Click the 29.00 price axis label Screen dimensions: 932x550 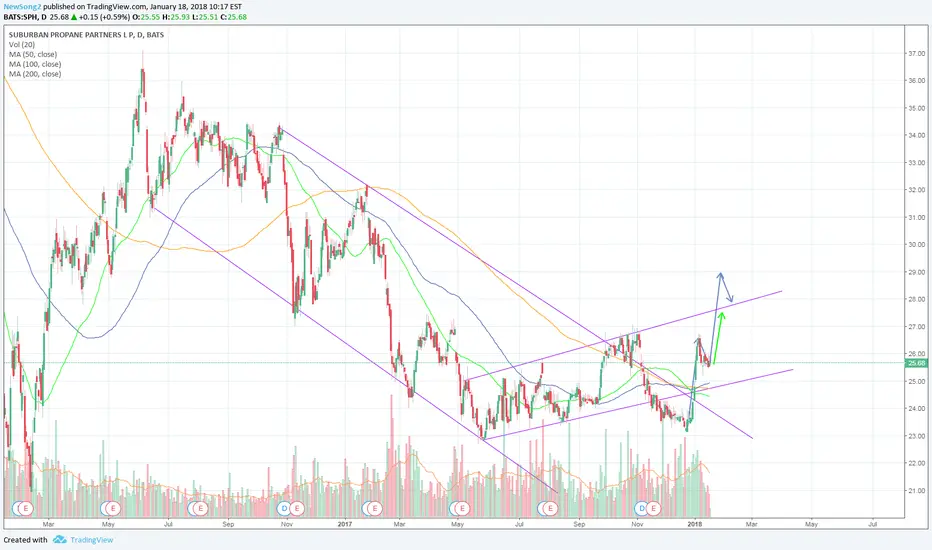pyautogui.click(x=917, y=272)
